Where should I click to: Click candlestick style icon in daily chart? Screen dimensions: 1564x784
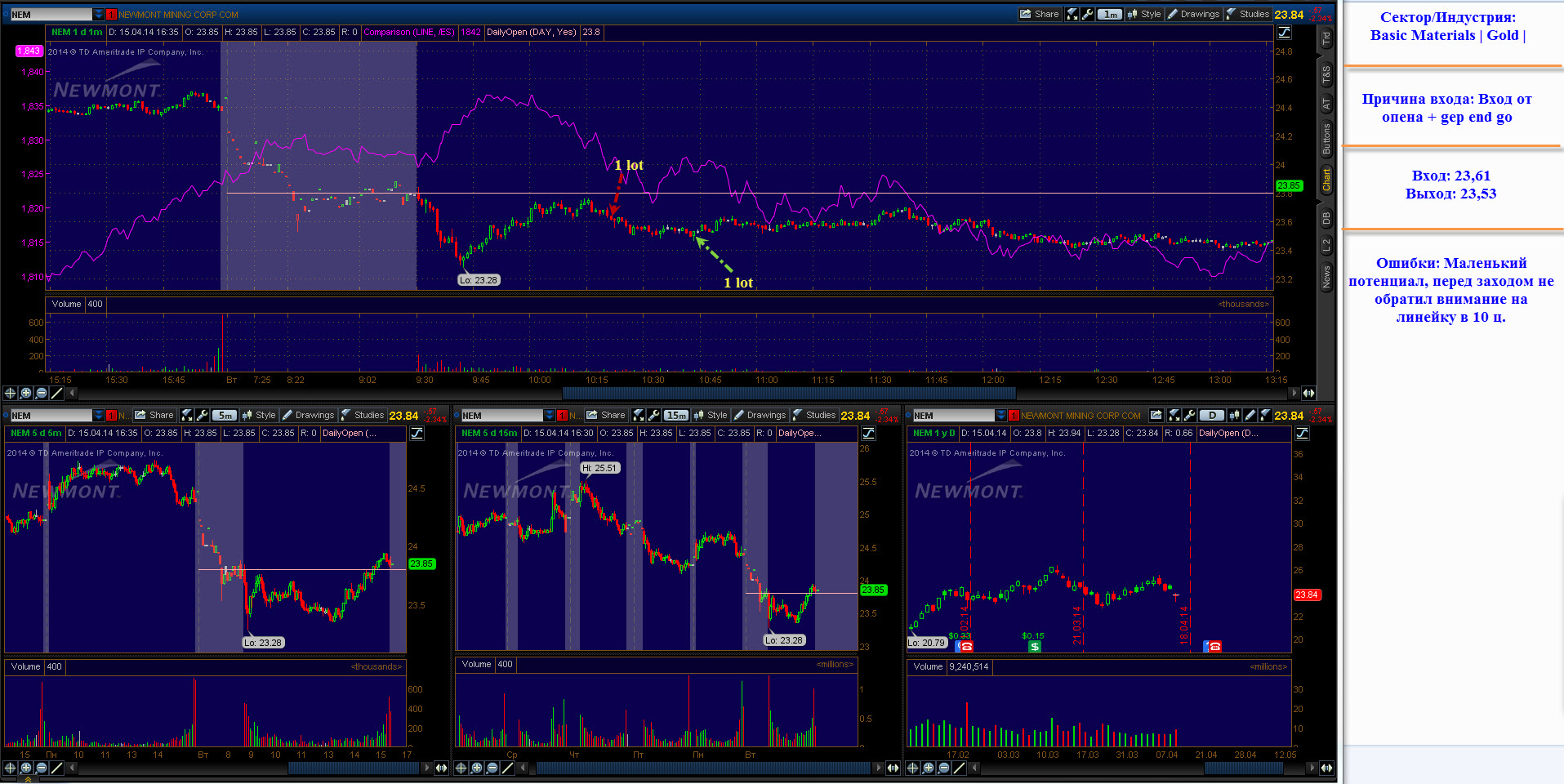pyautogui.click(x=1235, y=415)
